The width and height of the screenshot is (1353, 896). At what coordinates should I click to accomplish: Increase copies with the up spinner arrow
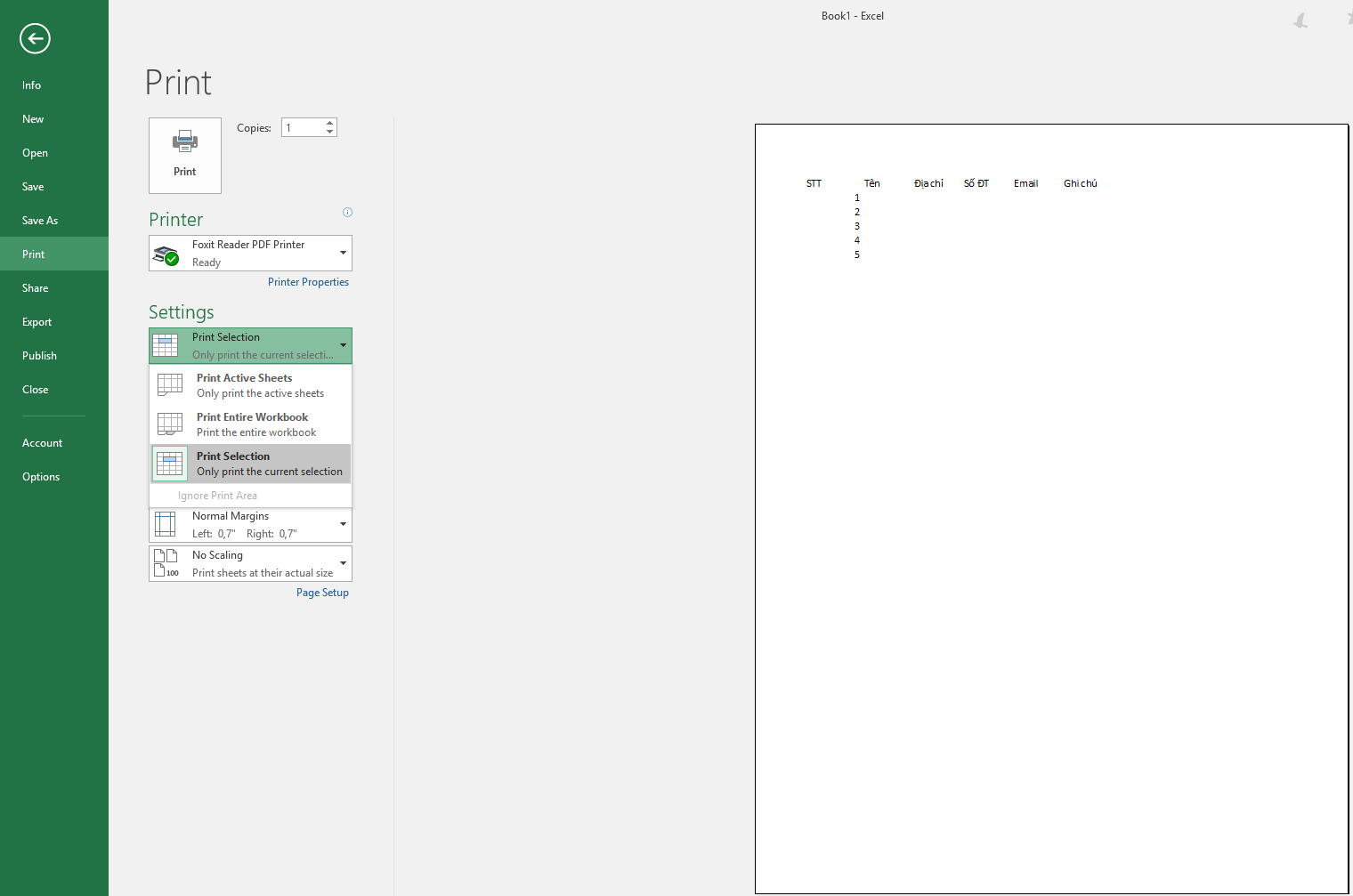(330, 123)
